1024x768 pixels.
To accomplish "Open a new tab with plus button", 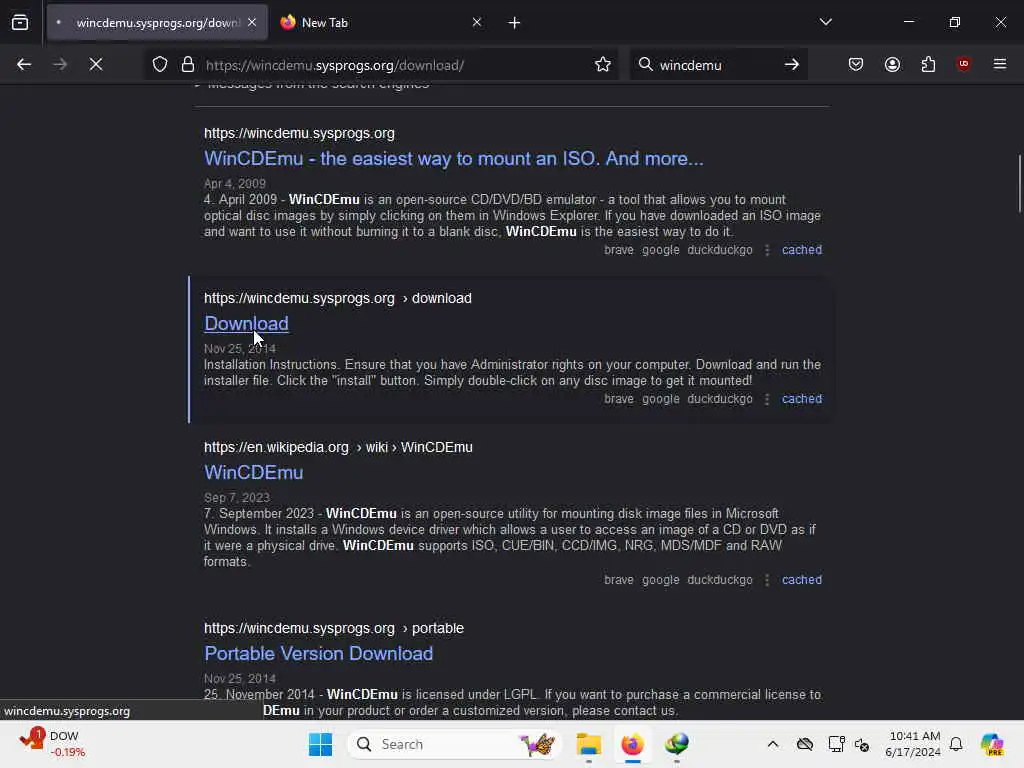I will (515, 23).
